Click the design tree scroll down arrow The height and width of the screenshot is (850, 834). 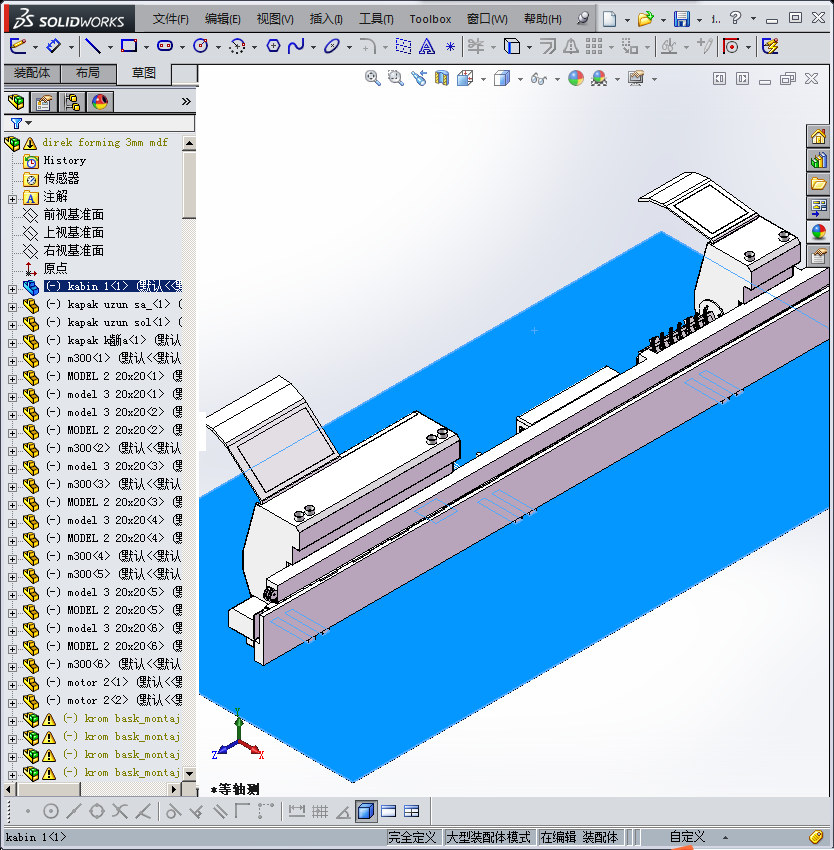[x=189, y=773]
